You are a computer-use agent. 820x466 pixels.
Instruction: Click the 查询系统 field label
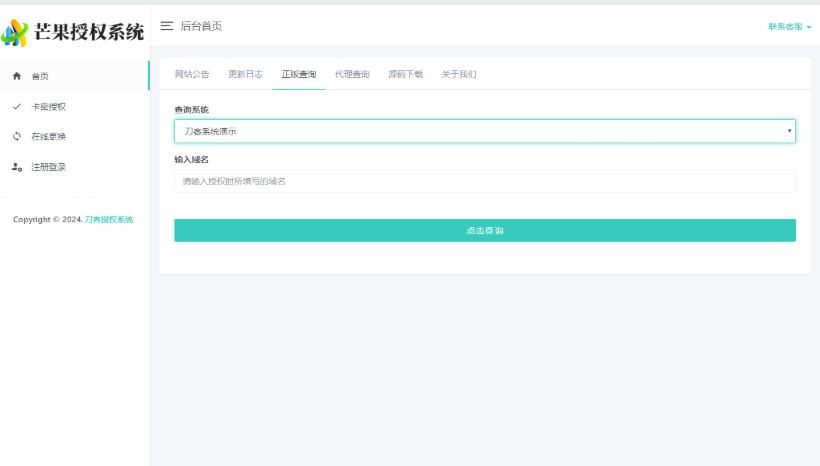[191, 110]
